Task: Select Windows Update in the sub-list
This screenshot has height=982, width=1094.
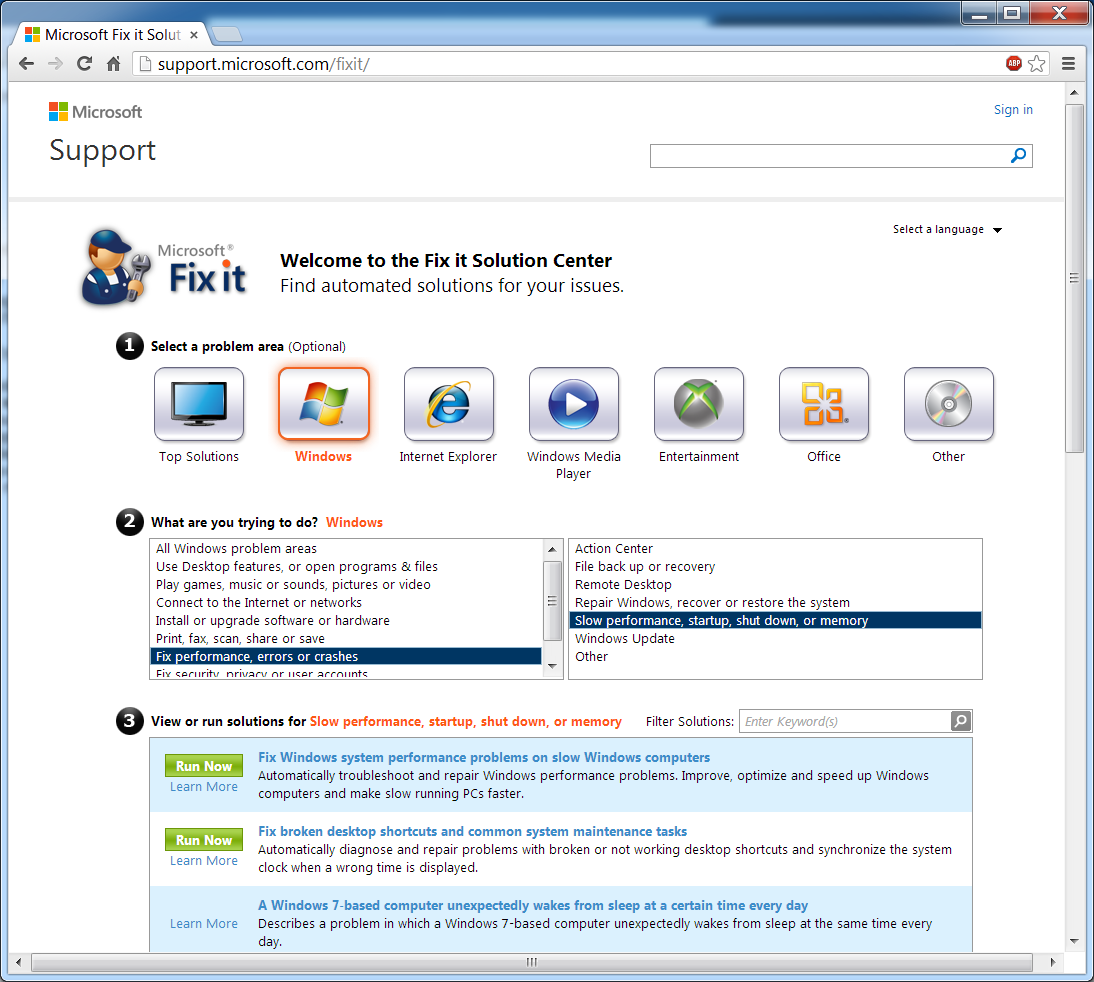Action: 775,639
